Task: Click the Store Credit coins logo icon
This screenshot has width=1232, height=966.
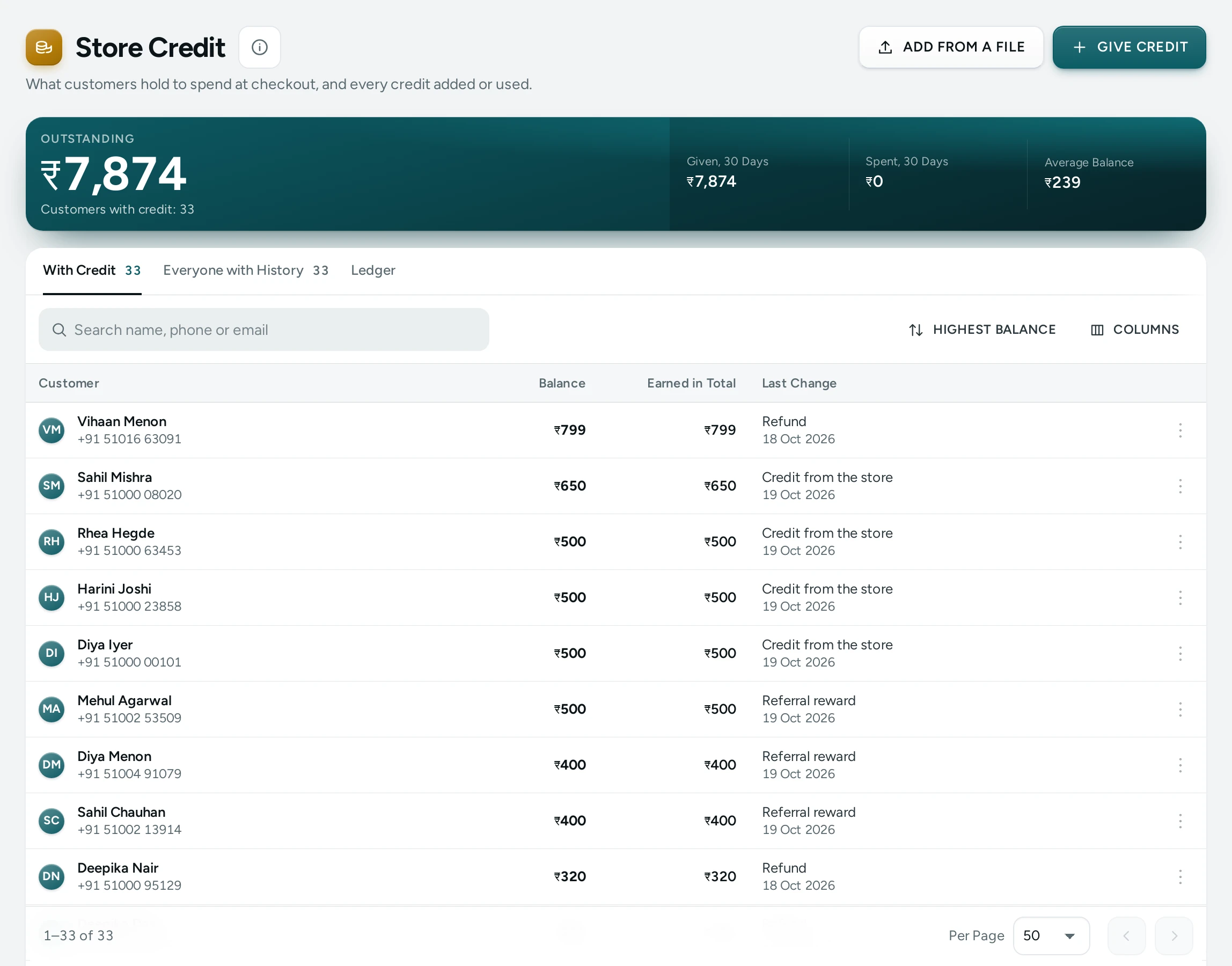Action: pos(44,47)
